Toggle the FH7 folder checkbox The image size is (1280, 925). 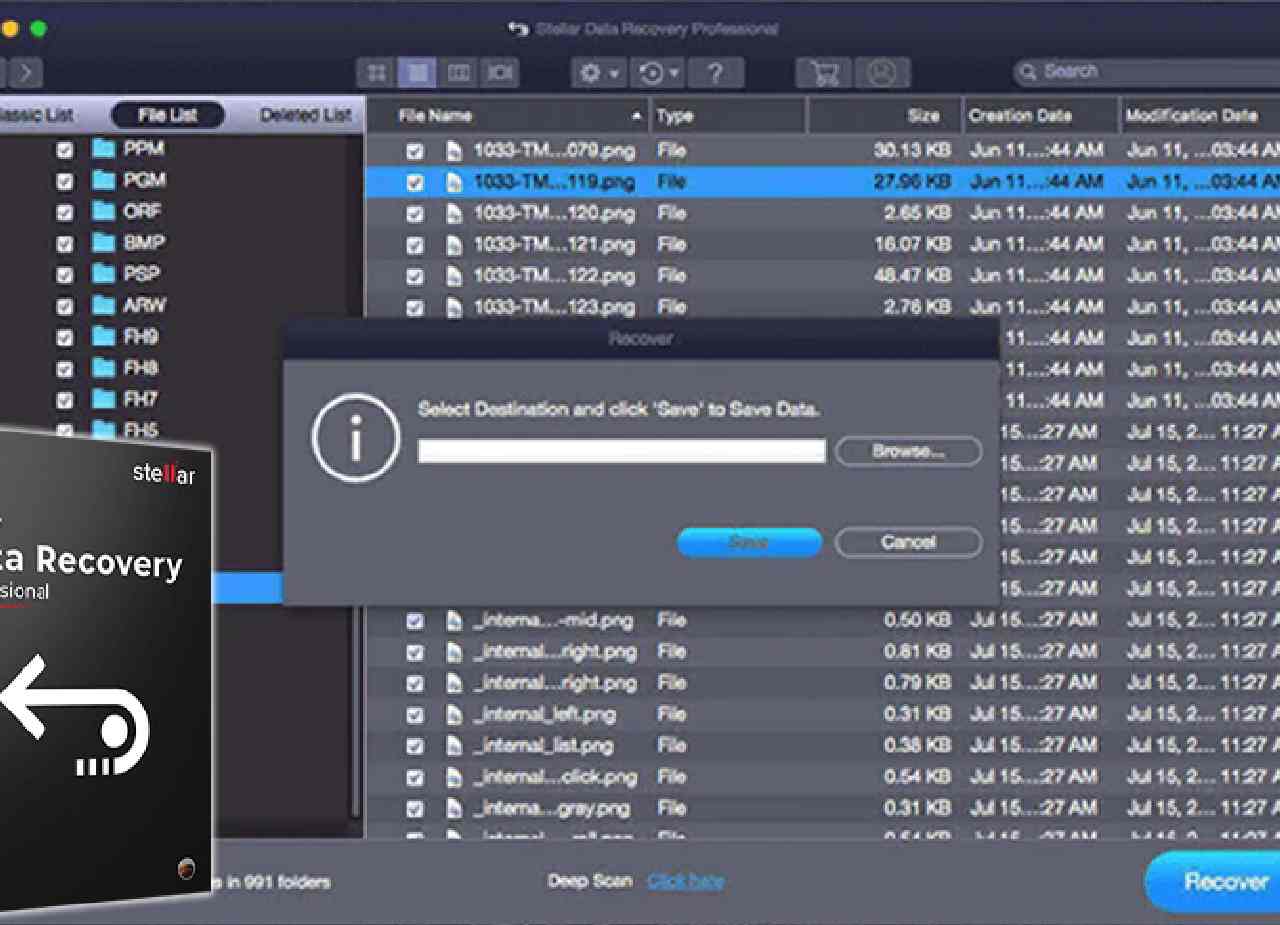65,401
